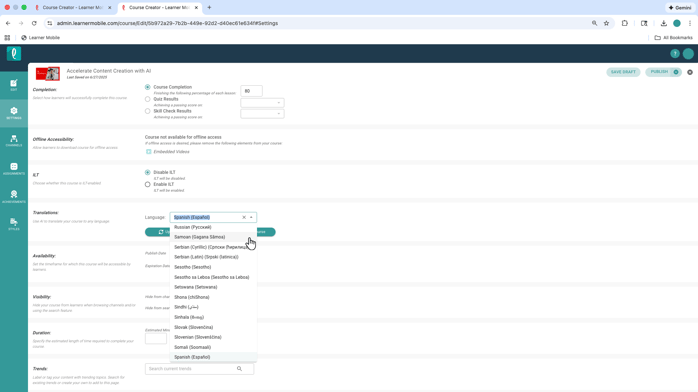
Task: Open browser downloads
Action: [663, 23]
